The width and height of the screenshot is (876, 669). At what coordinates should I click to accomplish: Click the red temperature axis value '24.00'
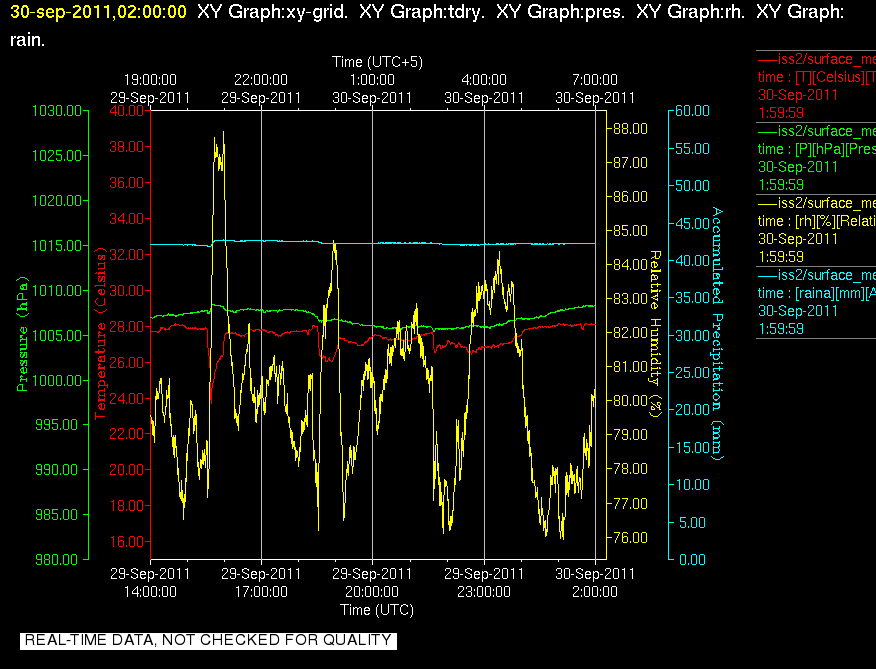pos(126,398)
